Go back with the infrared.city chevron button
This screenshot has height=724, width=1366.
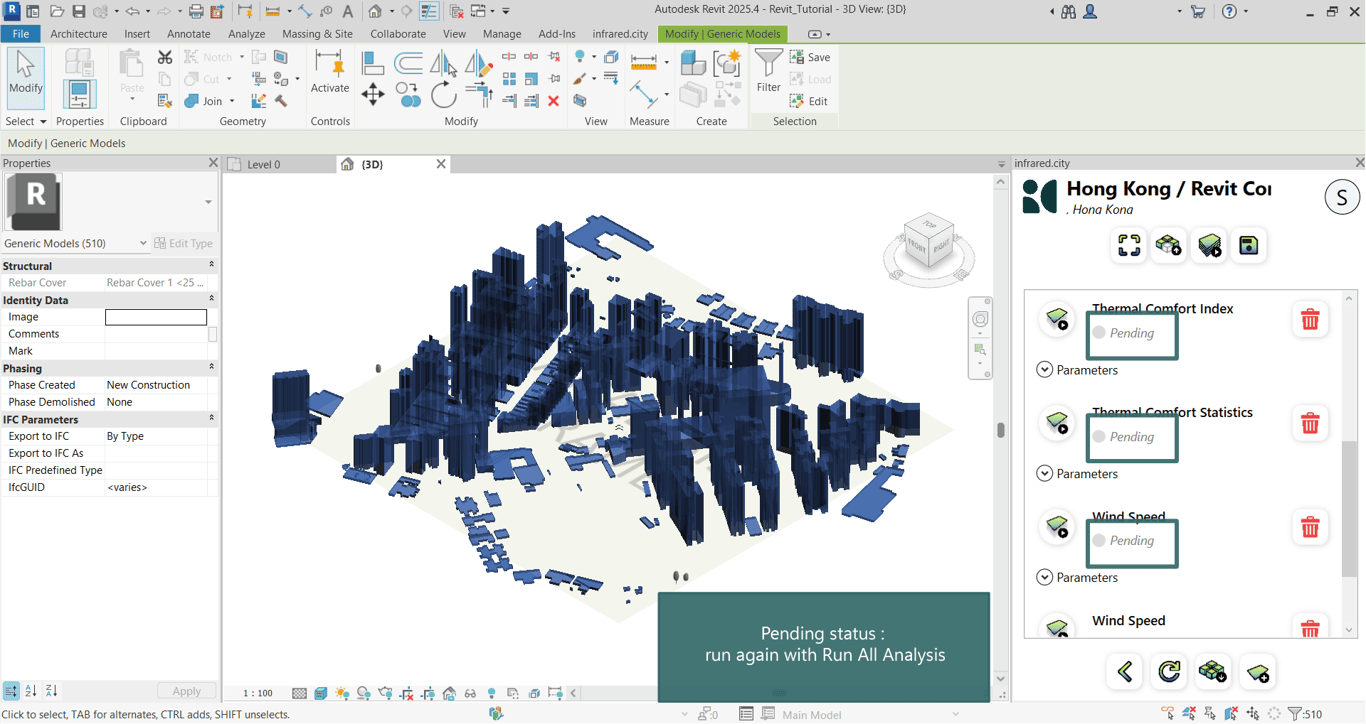1125,672
